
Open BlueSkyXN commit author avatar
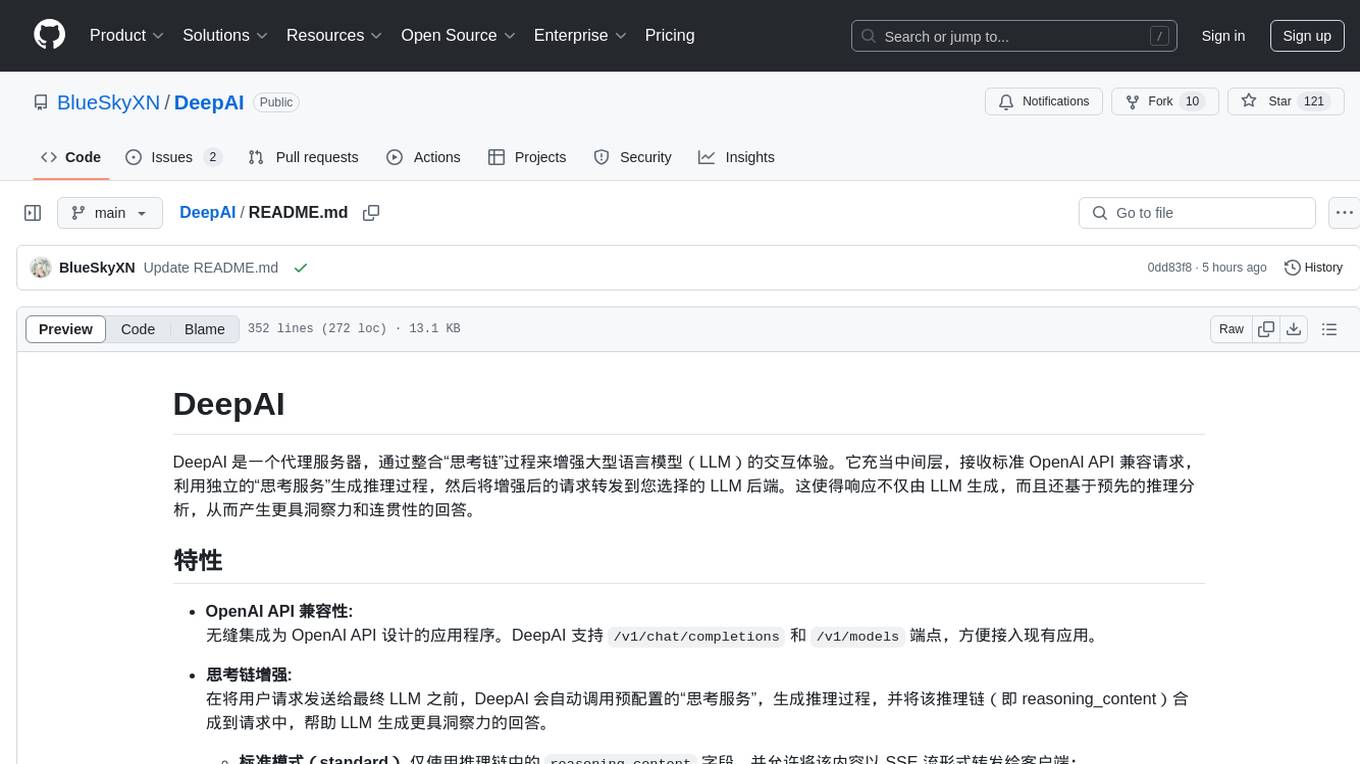(x=41, y=268)
